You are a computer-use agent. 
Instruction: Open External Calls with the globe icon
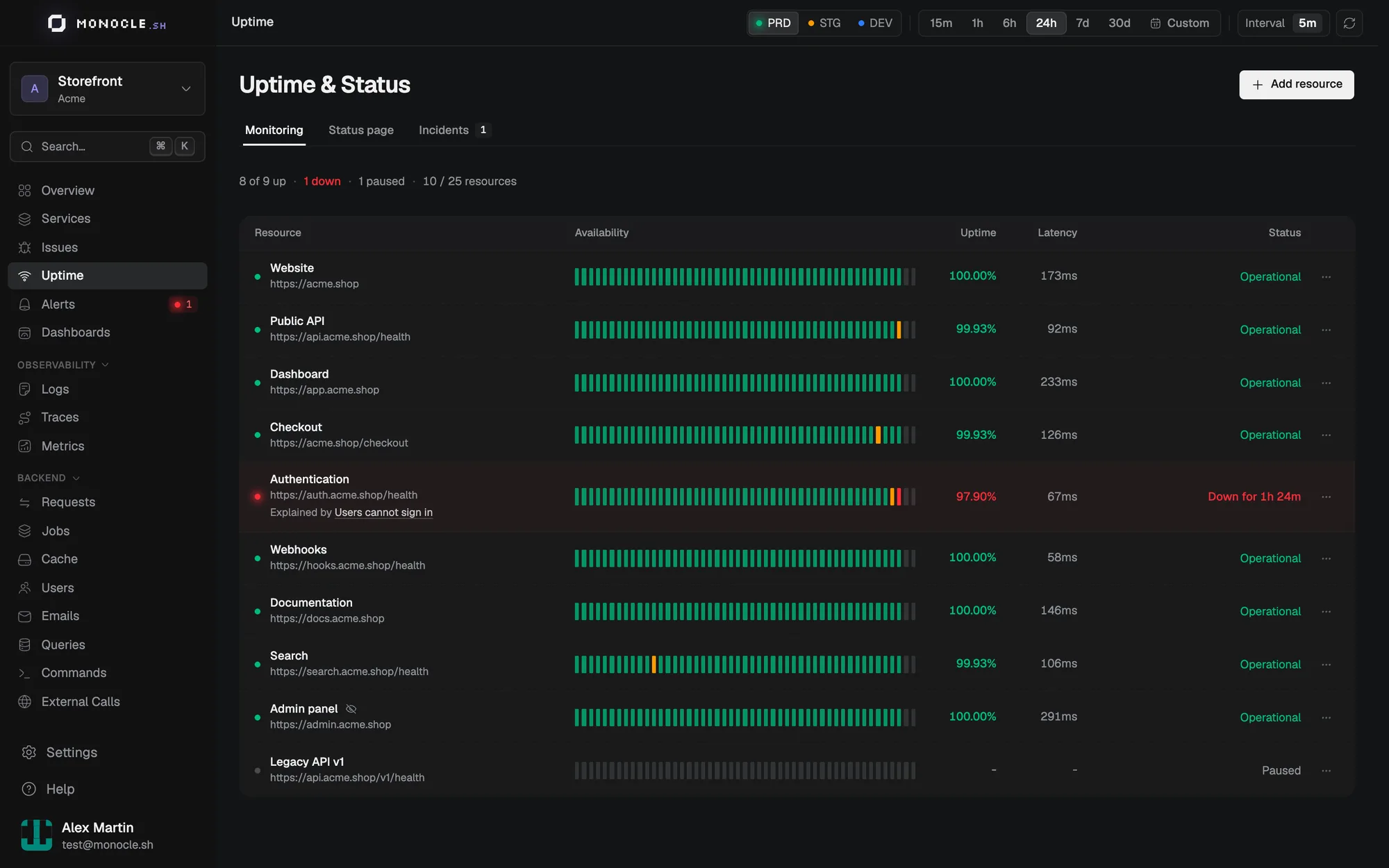(x=108, y=701)
